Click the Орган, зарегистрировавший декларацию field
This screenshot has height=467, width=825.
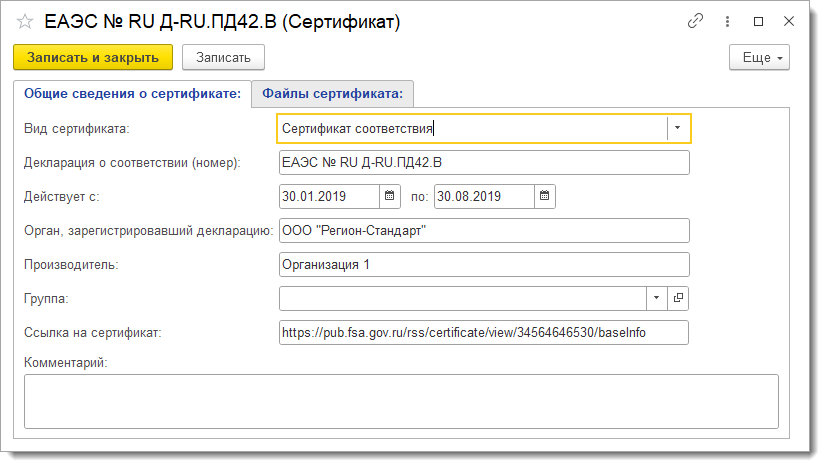[484, 230]
